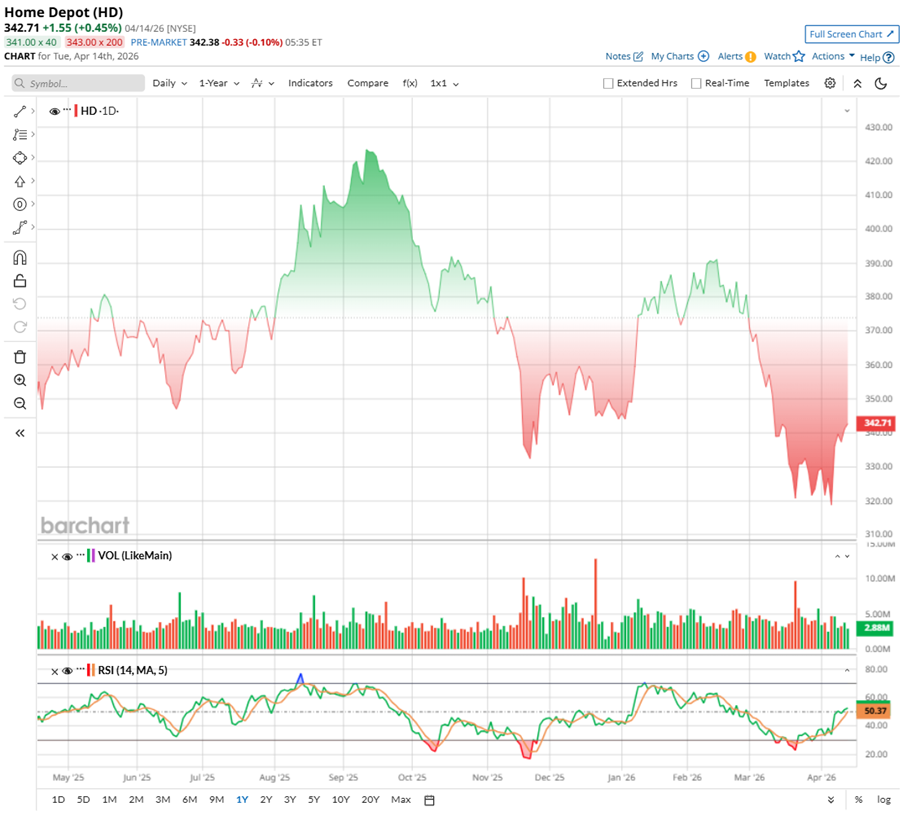Select the 3M range tab
Viewport: 903px width, 815px height.
tap(163, 799)
